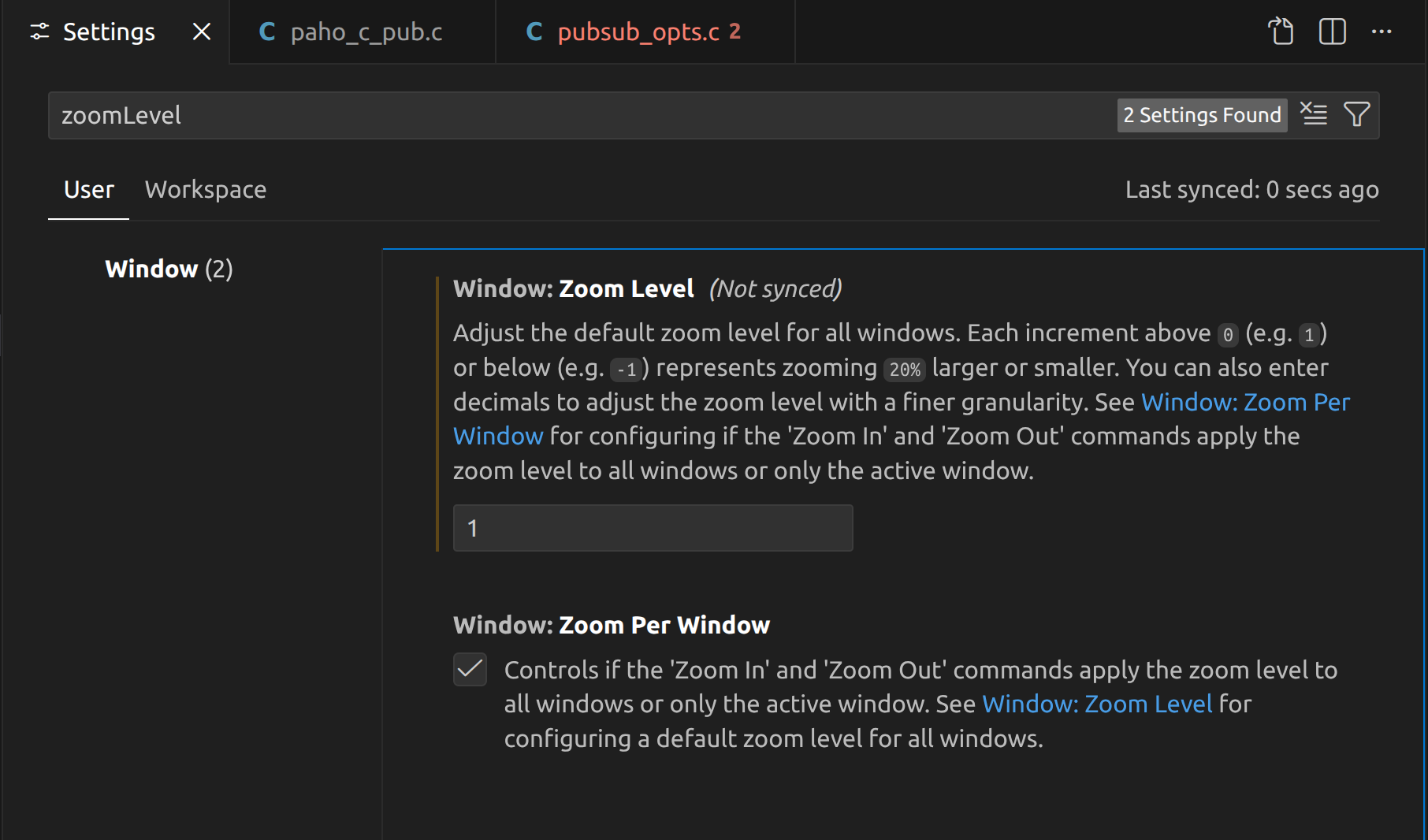Click the C icon of paho_c_pub.c

click(267, 32)
